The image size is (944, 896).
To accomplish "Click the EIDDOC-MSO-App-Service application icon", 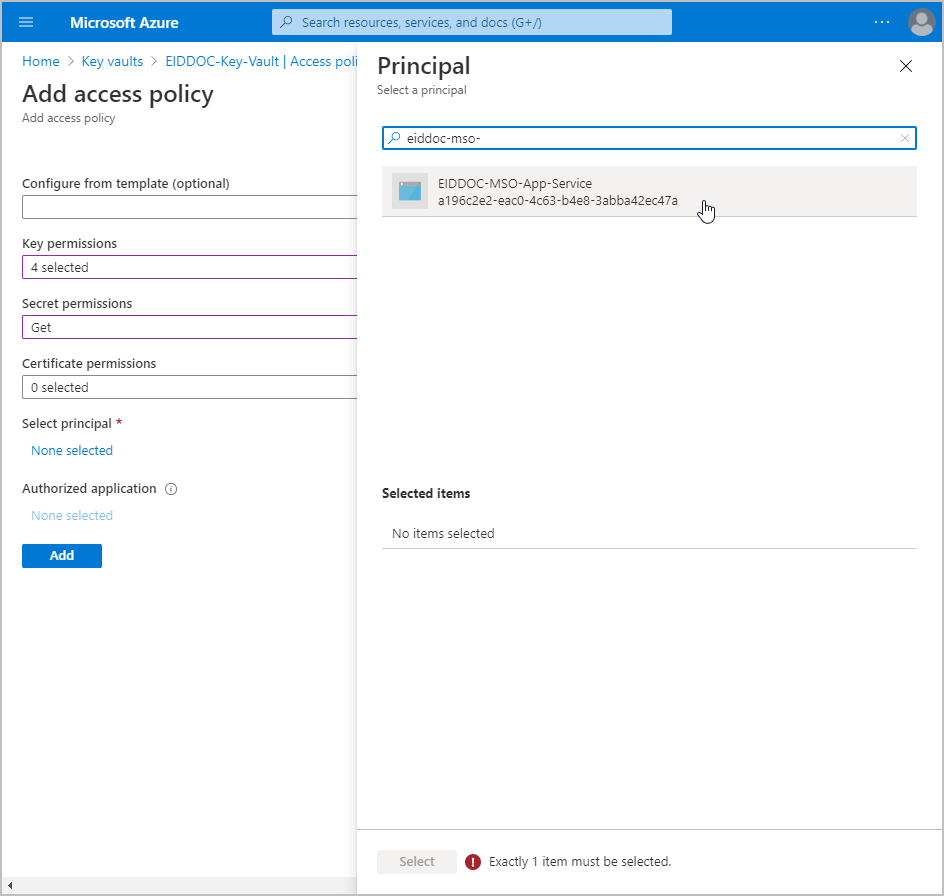I will pos(409,191).
